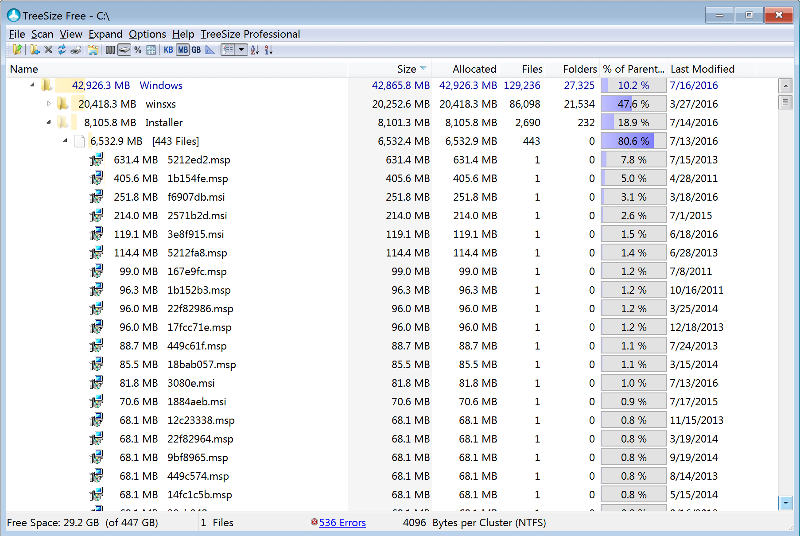Click the vertical scrollbar thumb
Viewport: 800px width, 536px height.
pos(785,101)
